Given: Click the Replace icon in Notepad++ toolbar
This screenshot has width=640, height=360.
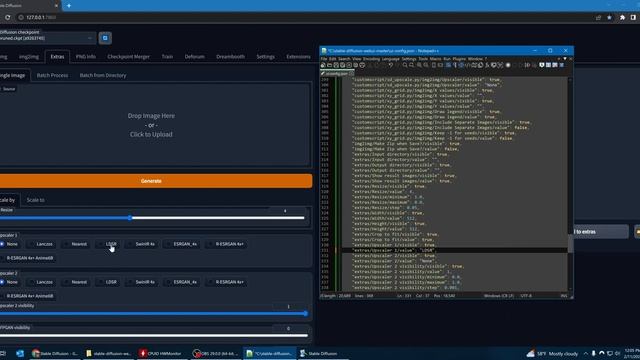Looking at the screenshot, I should [x=411, y=65].
